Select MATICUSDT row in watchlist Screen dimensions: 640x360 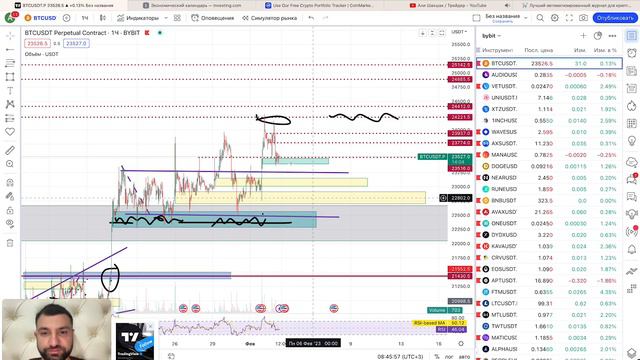point(549,338)
